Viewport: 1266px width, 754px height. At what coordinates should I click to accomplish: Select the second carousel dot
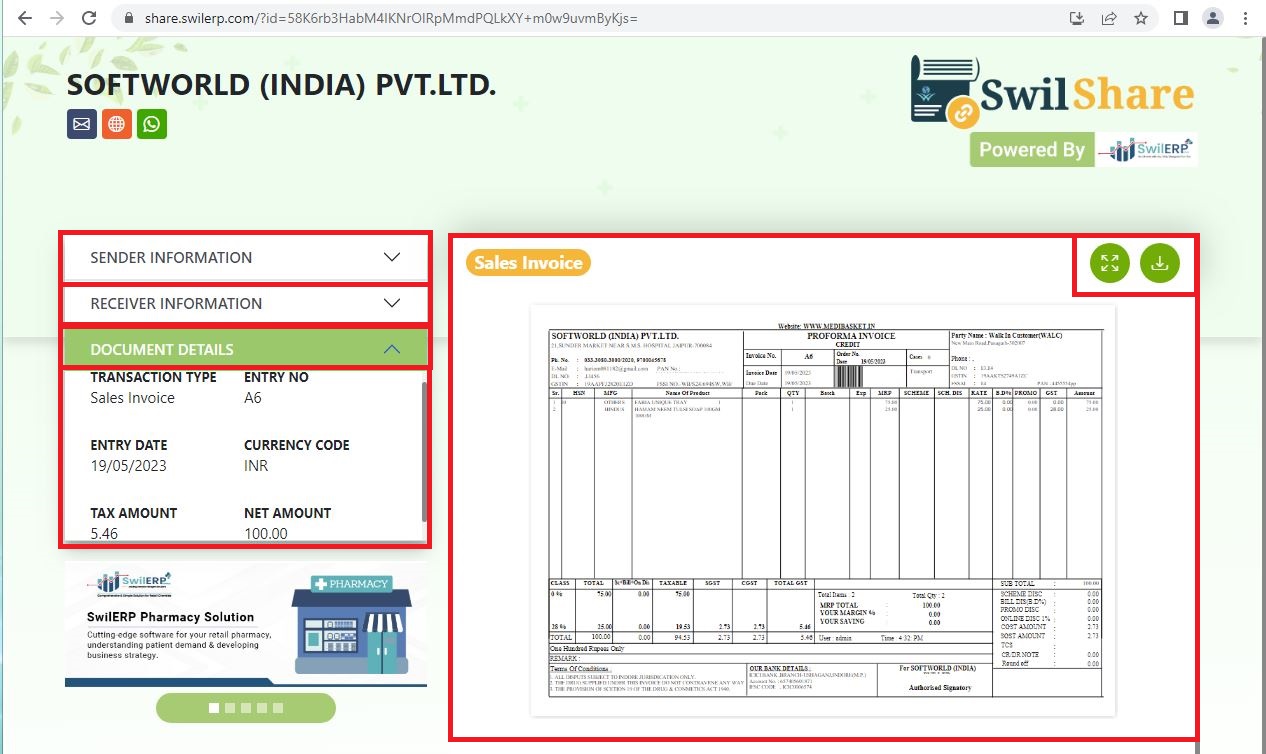(229, 708)
